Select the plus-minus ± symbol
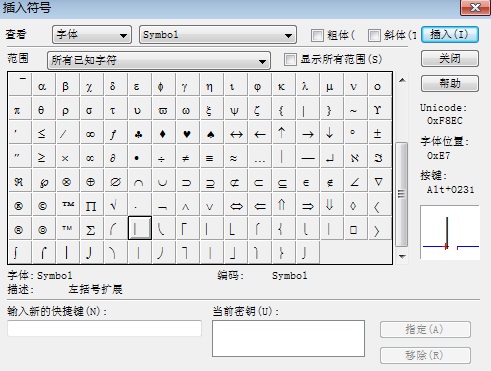 pyautogui.click(x=379, y=132)
